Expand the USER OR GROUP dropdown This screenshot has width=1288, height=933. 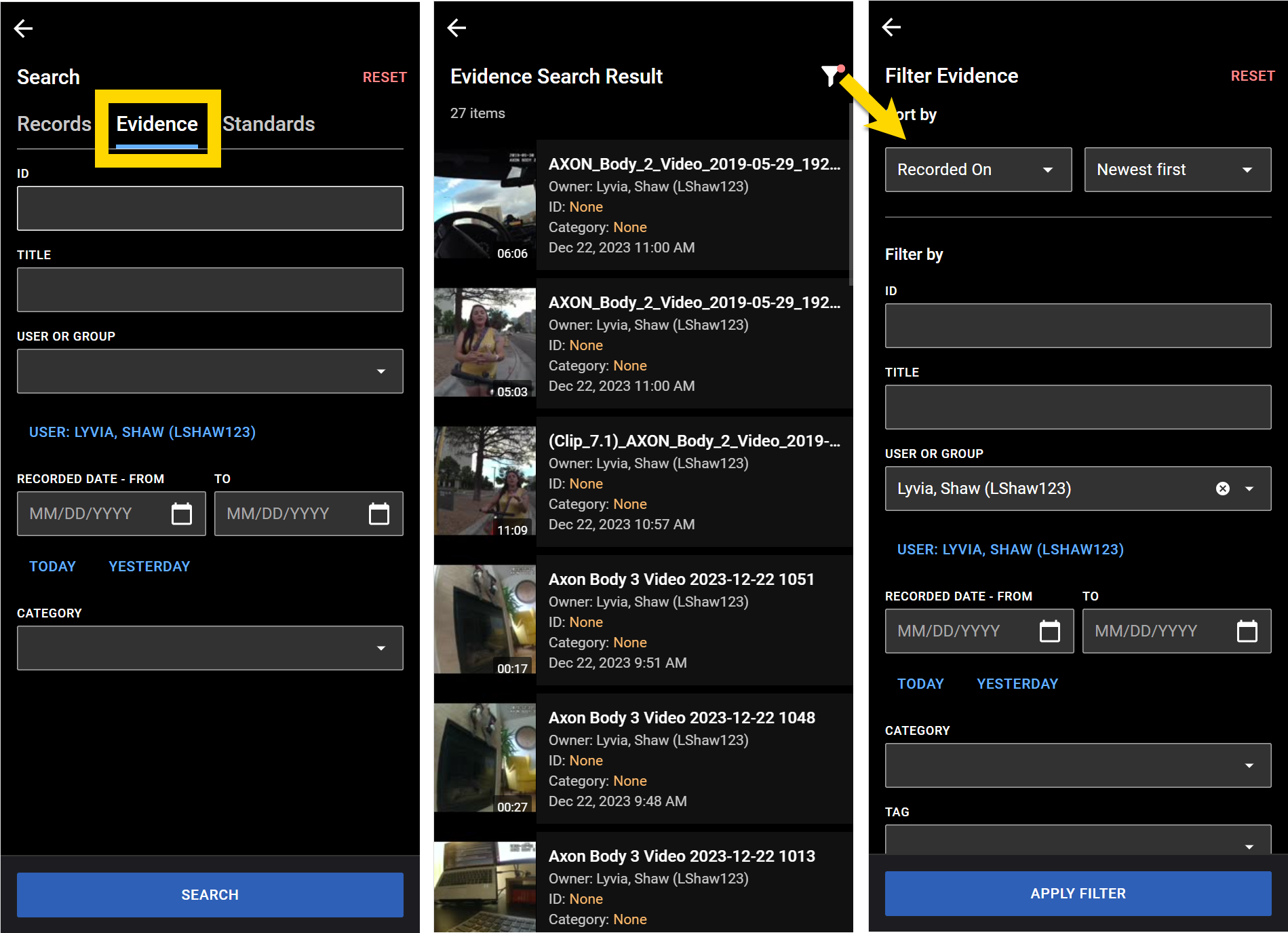point(380,371)
